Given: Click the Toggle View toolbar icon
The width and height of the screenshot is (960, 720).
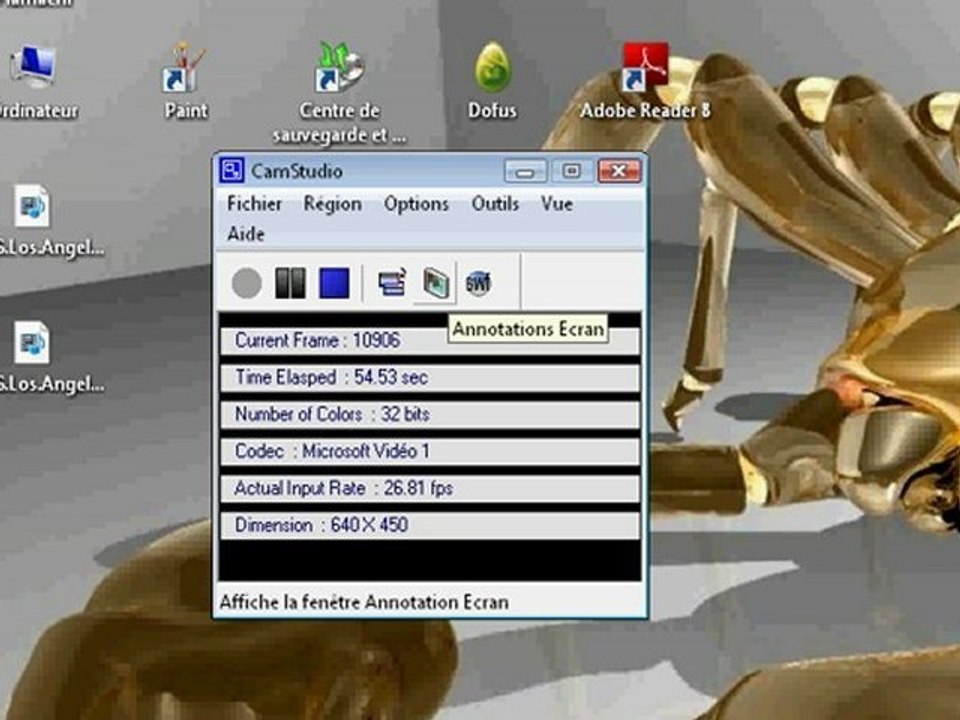Looking at the screenshot, I should click(392, 283).
